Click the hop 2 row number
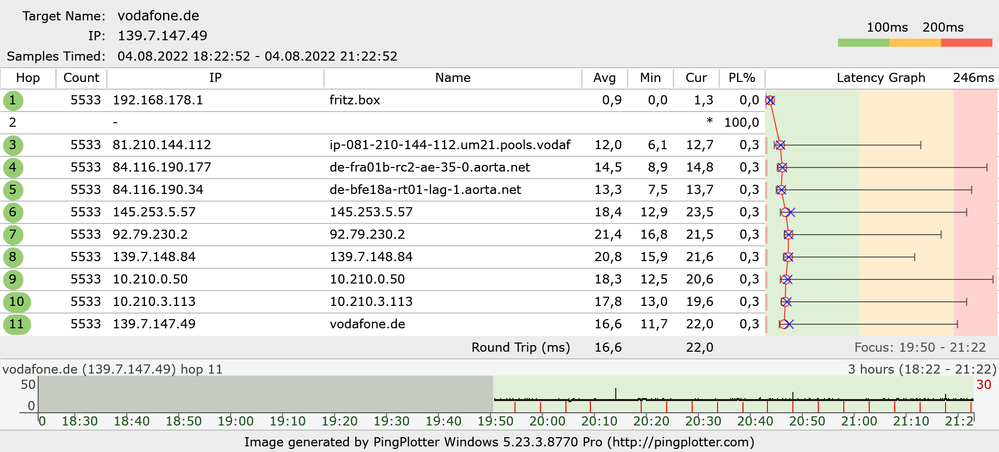Screen dimensions: 999x452 pyautogui.click(x=13, y=122)
